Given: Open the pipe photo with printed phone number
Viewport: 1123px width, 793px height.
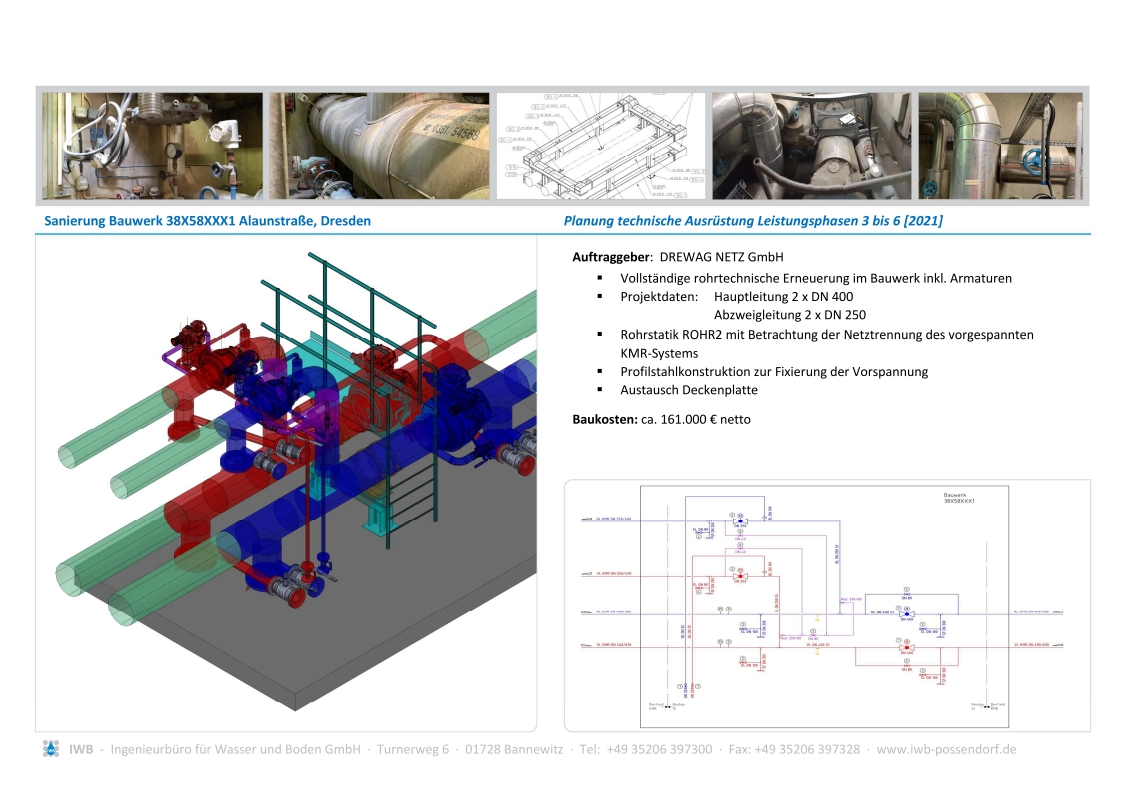Looking at the screenshot, I should point(379,146).
